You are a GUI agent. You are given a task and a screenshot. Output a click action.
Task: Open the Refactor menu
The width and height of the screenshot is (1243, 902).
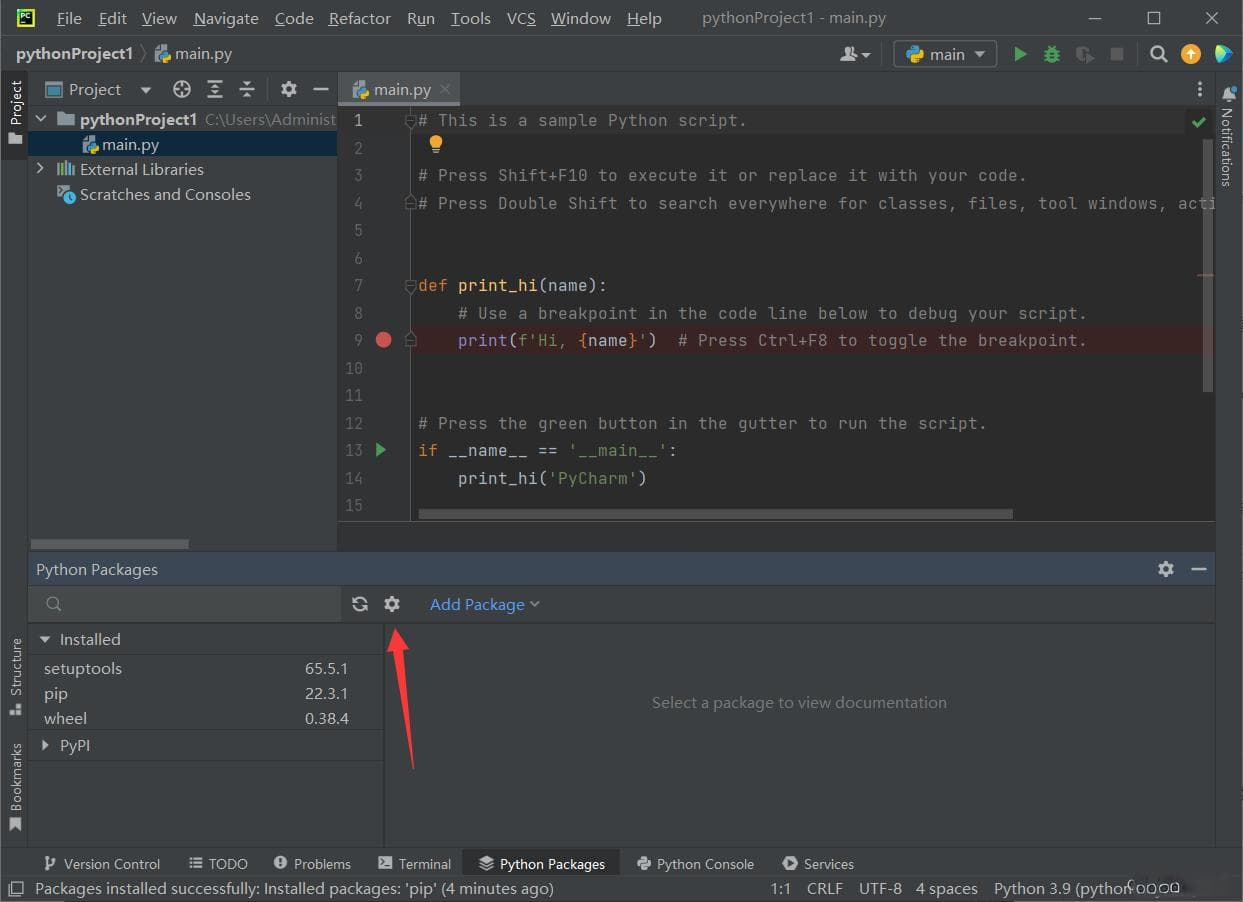pyautogui.click(x=360, y=18)
